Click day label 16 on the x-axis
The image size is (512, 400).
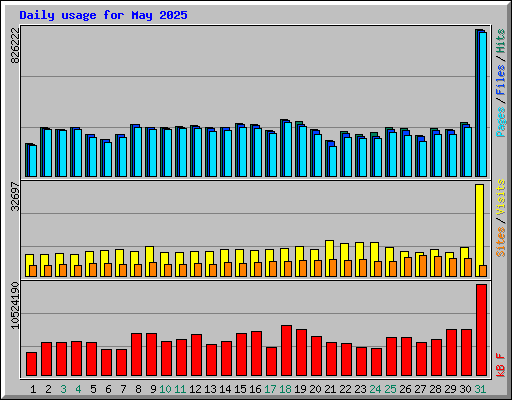click(x=255, y=389)
